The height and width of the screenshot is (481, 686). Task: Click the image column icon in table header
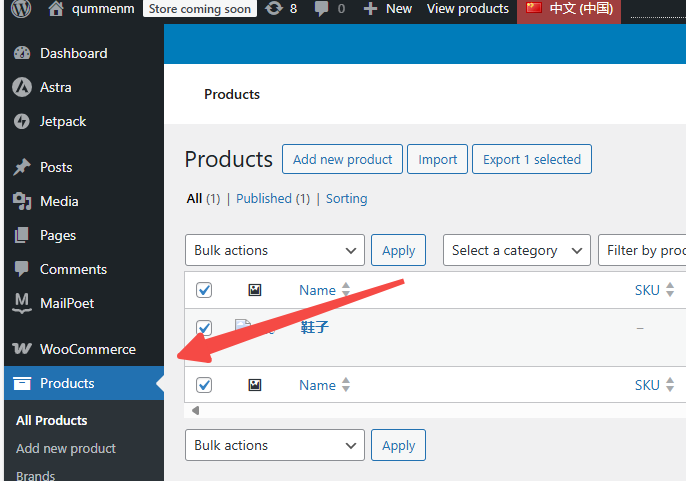255,290
